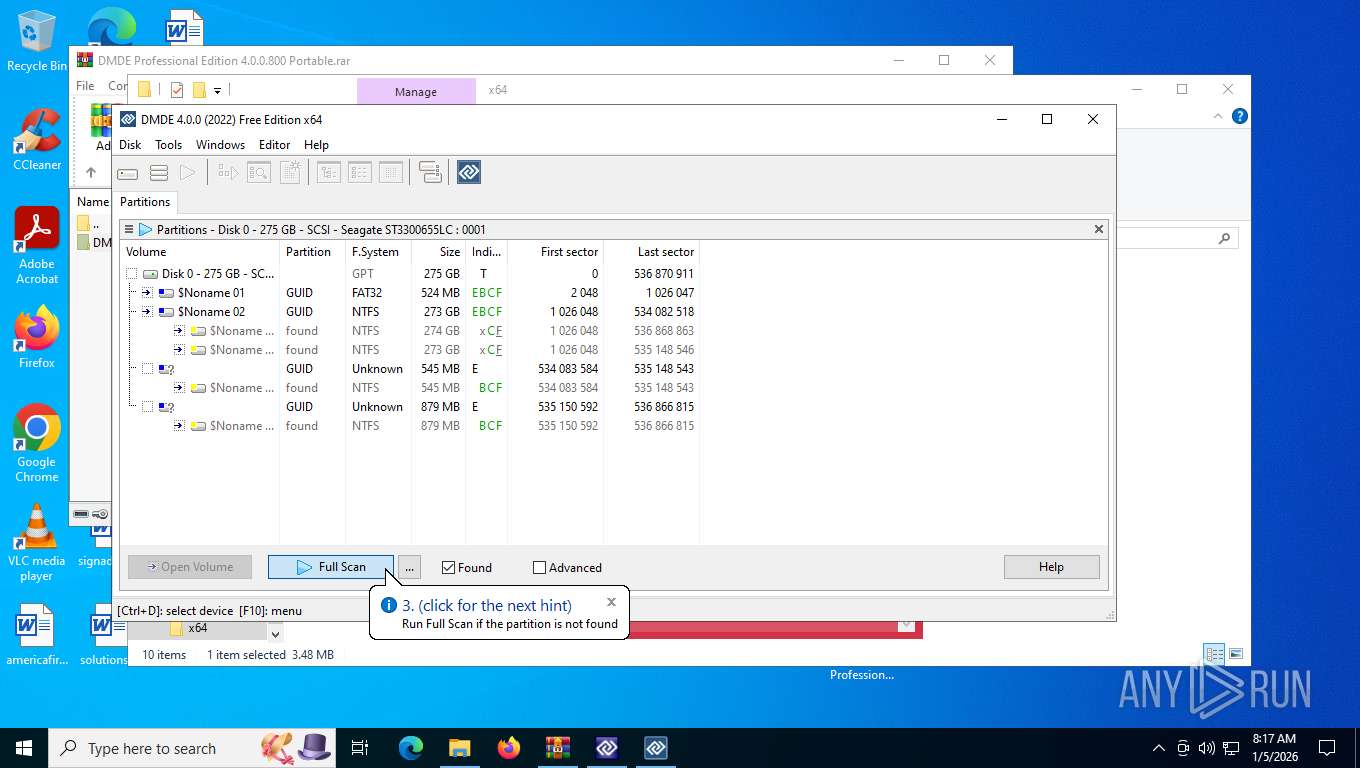Image resolution: width=1360 pixels, height=768 pixels.
Task: Open the Partitions panel hamburger menu
Action: [129, 229]
